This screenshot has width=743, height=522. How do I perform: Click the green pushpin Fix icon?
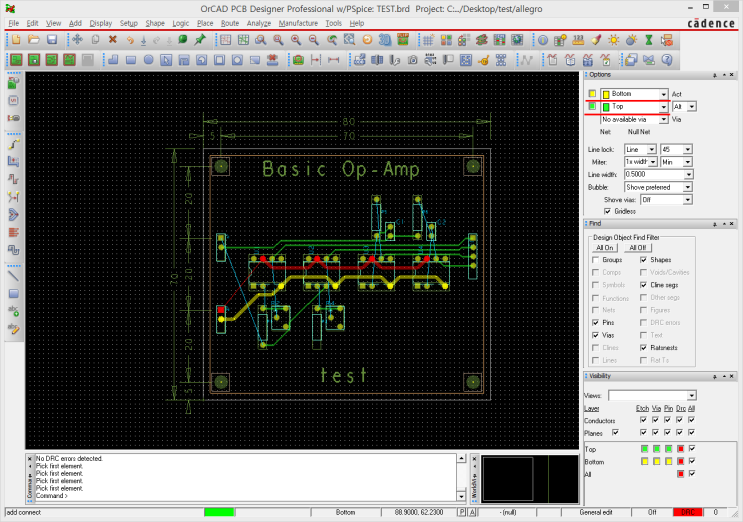[200, 40]
